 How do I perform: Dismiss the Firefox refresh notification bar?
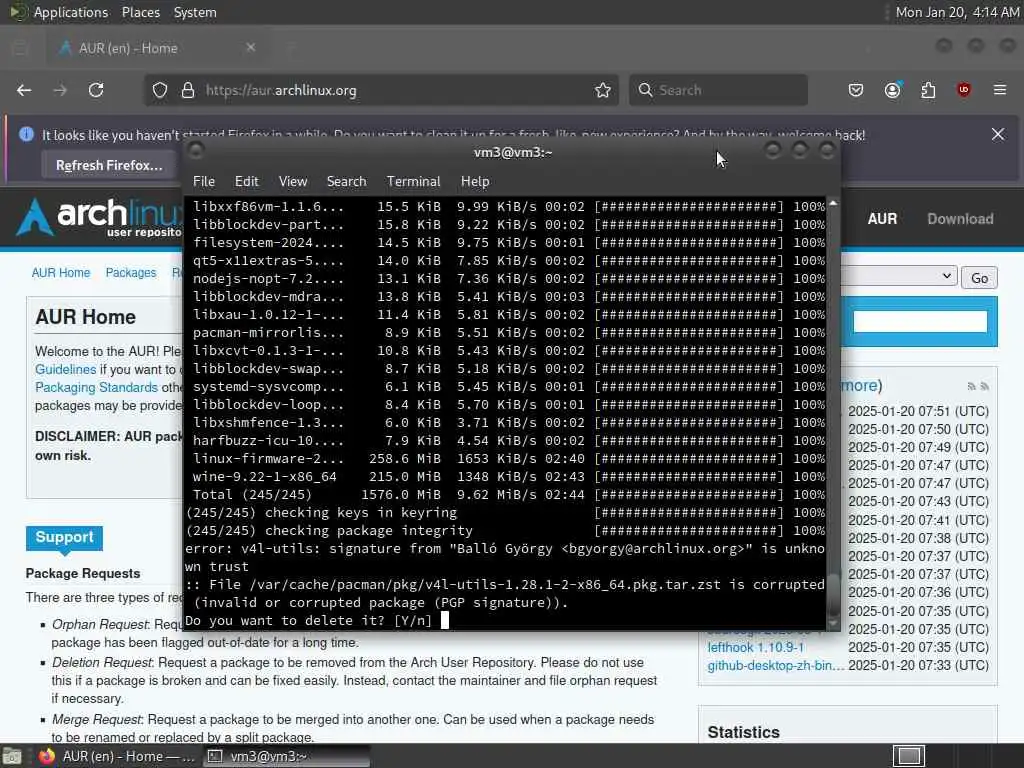(x=998, y=134)
